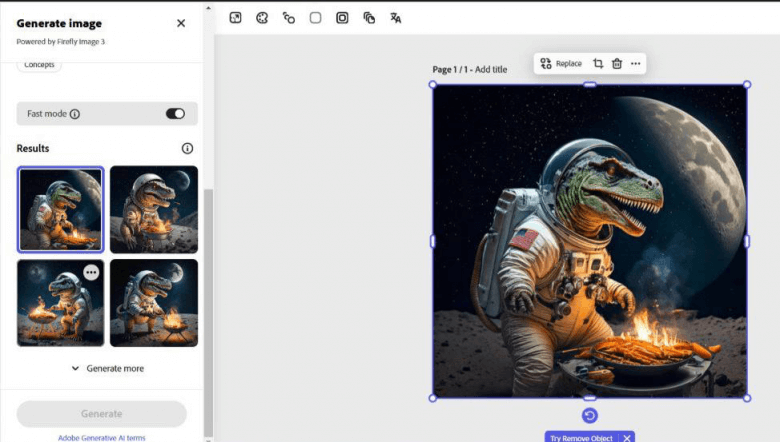This screenshot has width=780, height=442.
Task: Click the rounded square shape icon in toolbar
Action: click(315, 18)
